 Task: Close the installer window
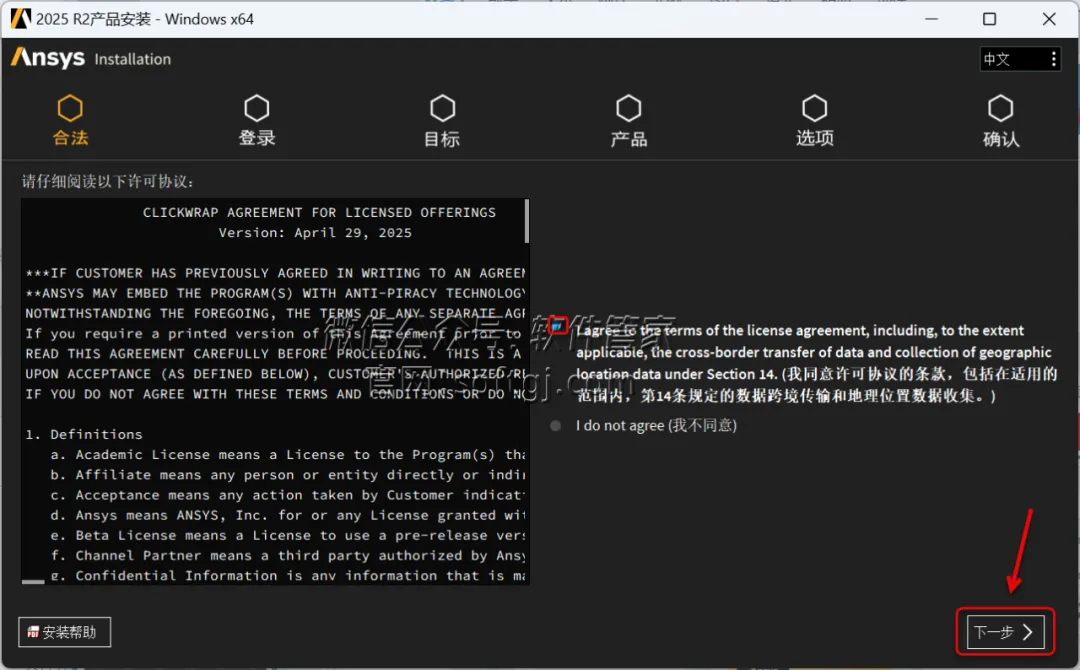tap(1049, 19)
